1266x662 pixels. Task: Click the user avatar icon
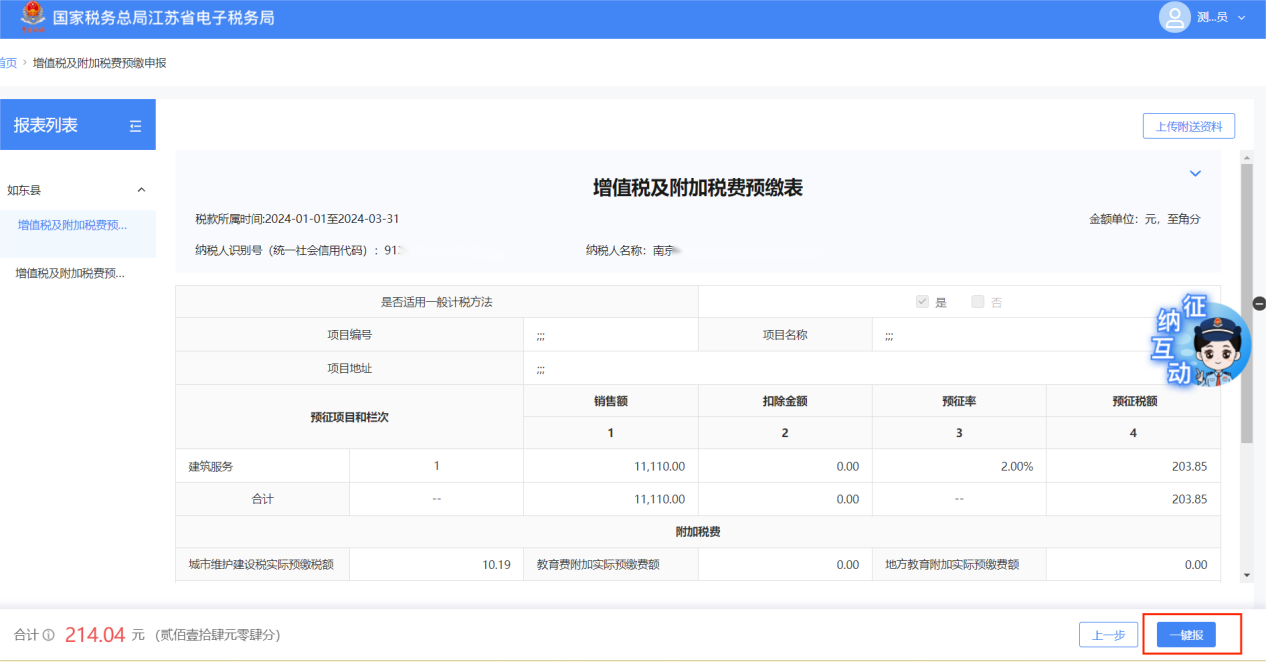1174,18
